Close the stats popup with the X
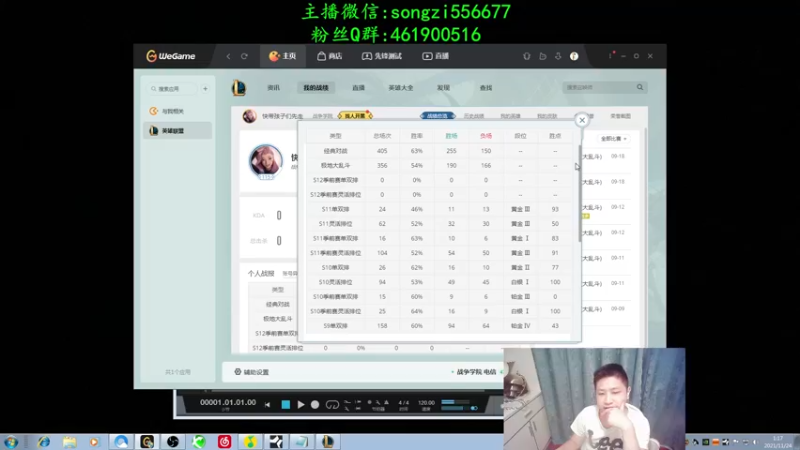The width and height of the screenshot is (800, 450). pos(582,120)
